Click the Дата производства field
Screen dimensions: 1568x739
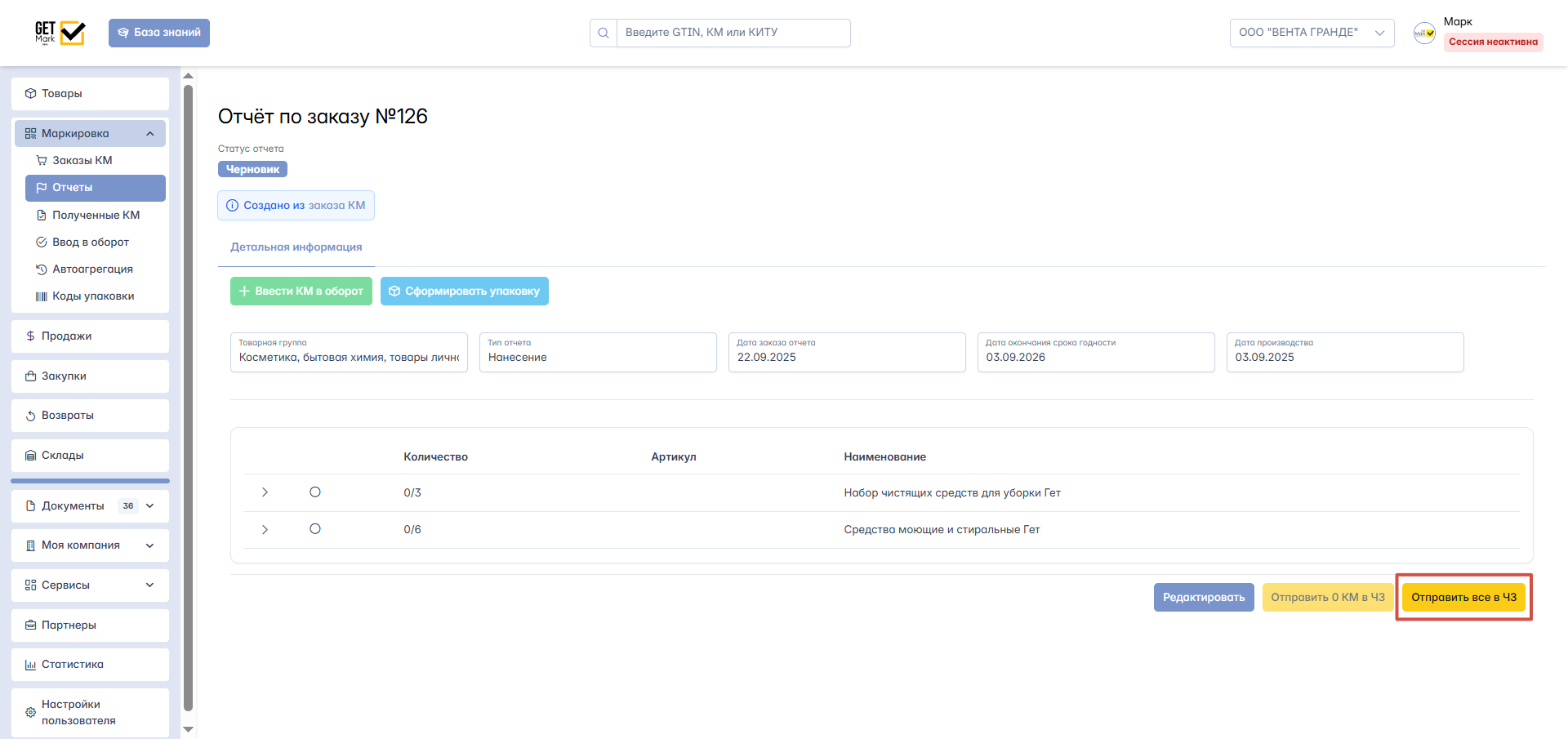[1345, 352]
